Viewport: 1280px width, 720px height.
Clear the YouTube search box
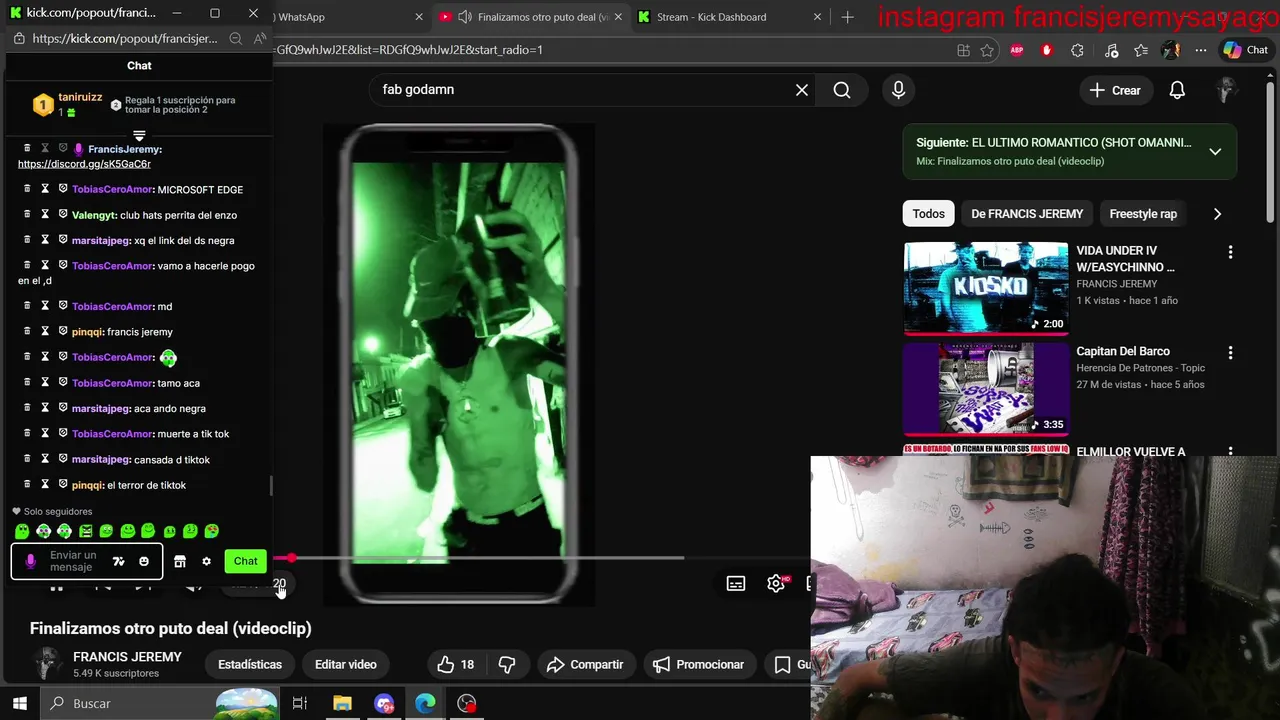click(x=802, y=90)
